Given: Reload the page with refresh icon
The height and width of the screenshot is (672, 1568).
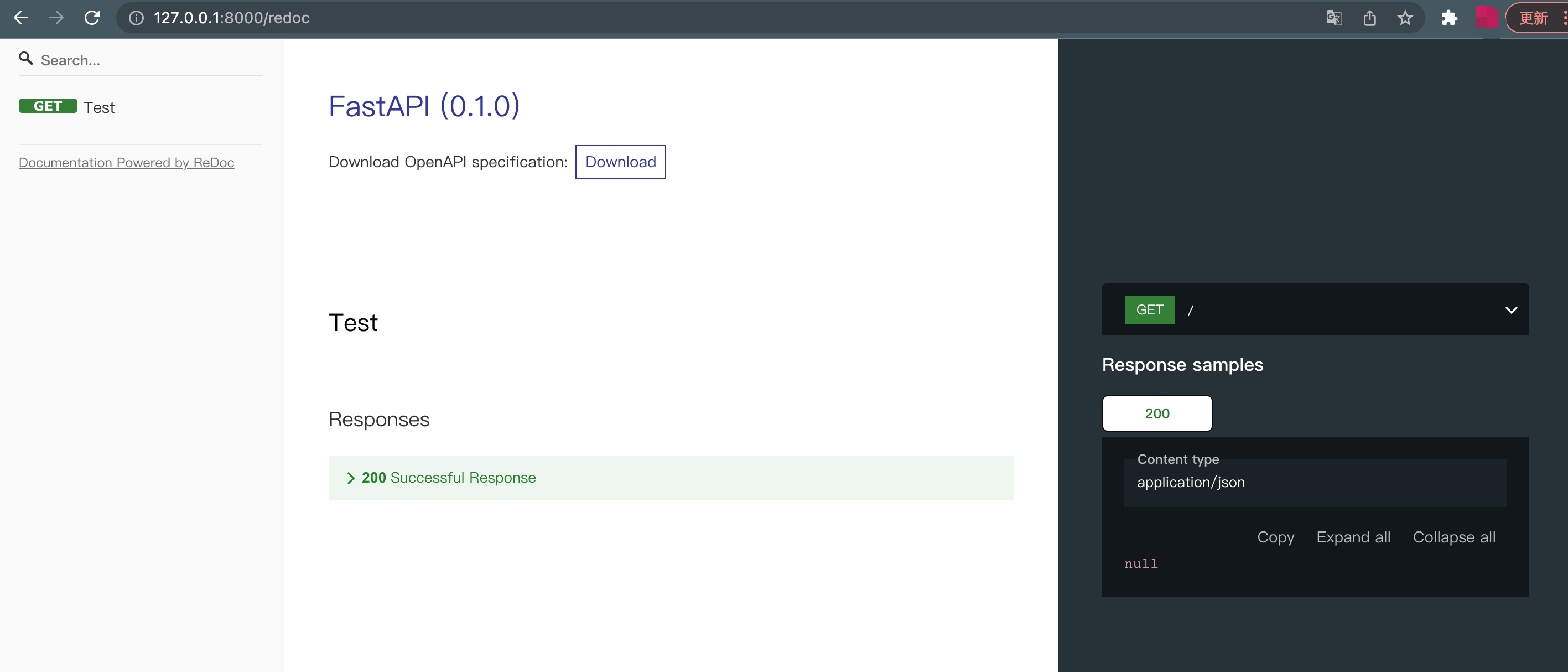Looking at the screenshot, I should pos(92,18).
